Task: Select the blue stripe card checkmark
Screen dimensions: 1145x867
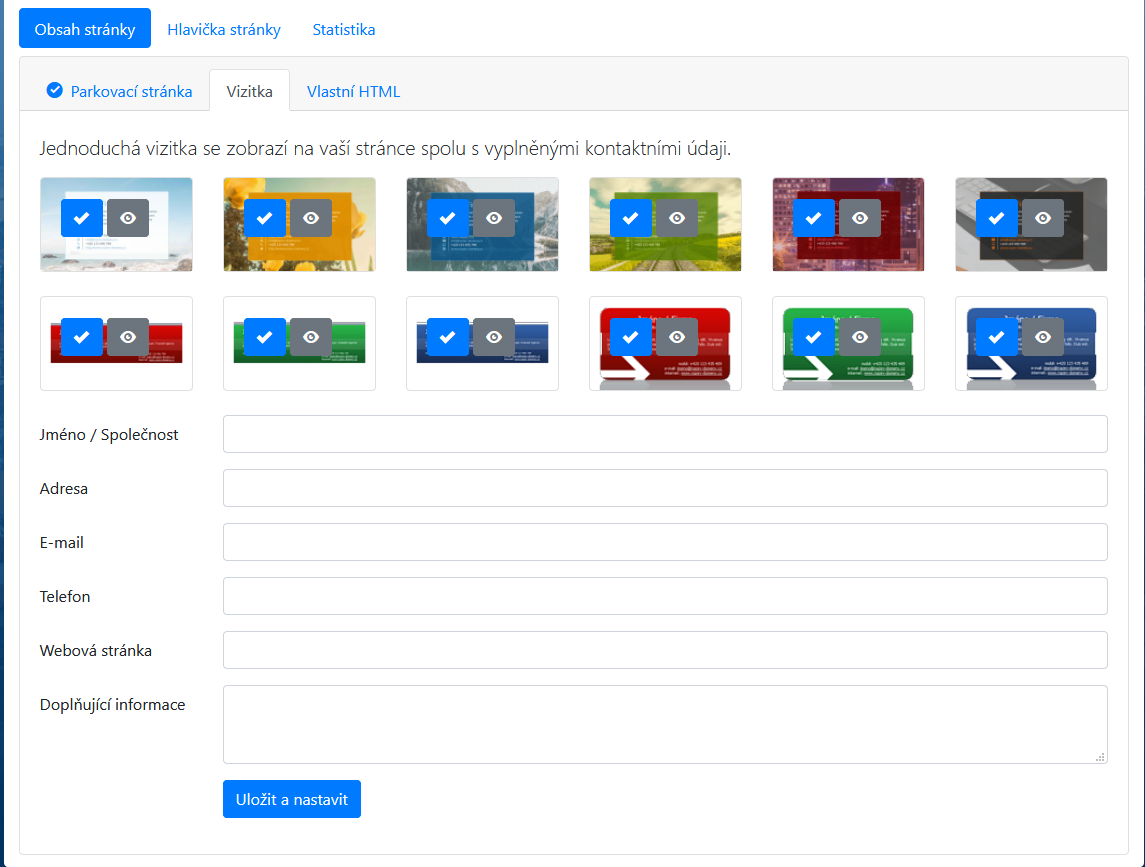Action: pos(448,337)
